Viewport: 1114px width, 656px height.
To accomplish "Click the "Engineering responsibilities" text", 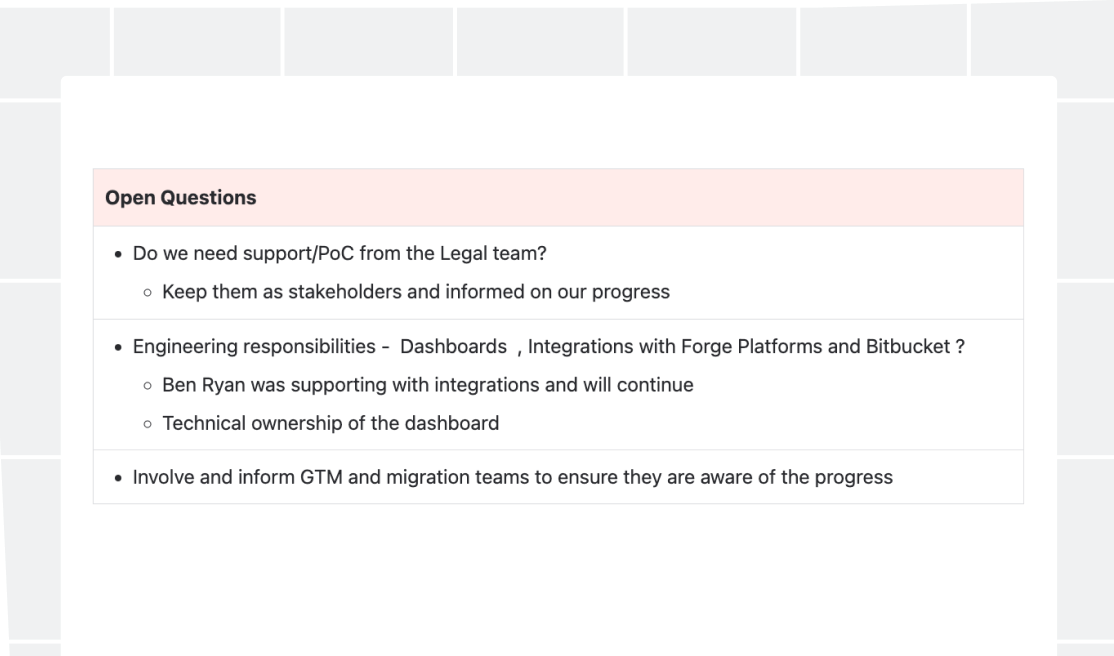I will 254,346.
